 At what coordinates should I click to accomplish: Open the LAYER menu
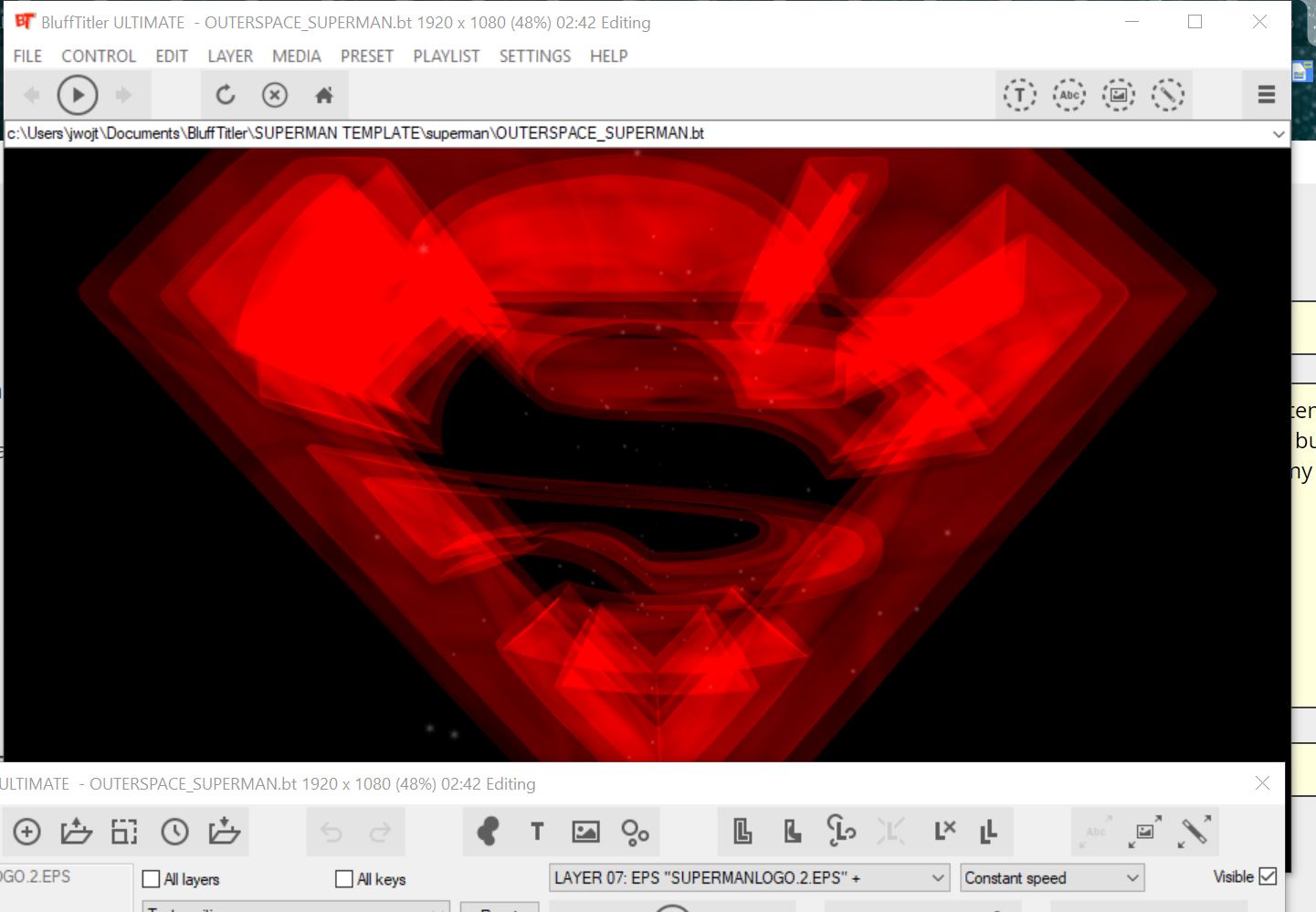230,57
